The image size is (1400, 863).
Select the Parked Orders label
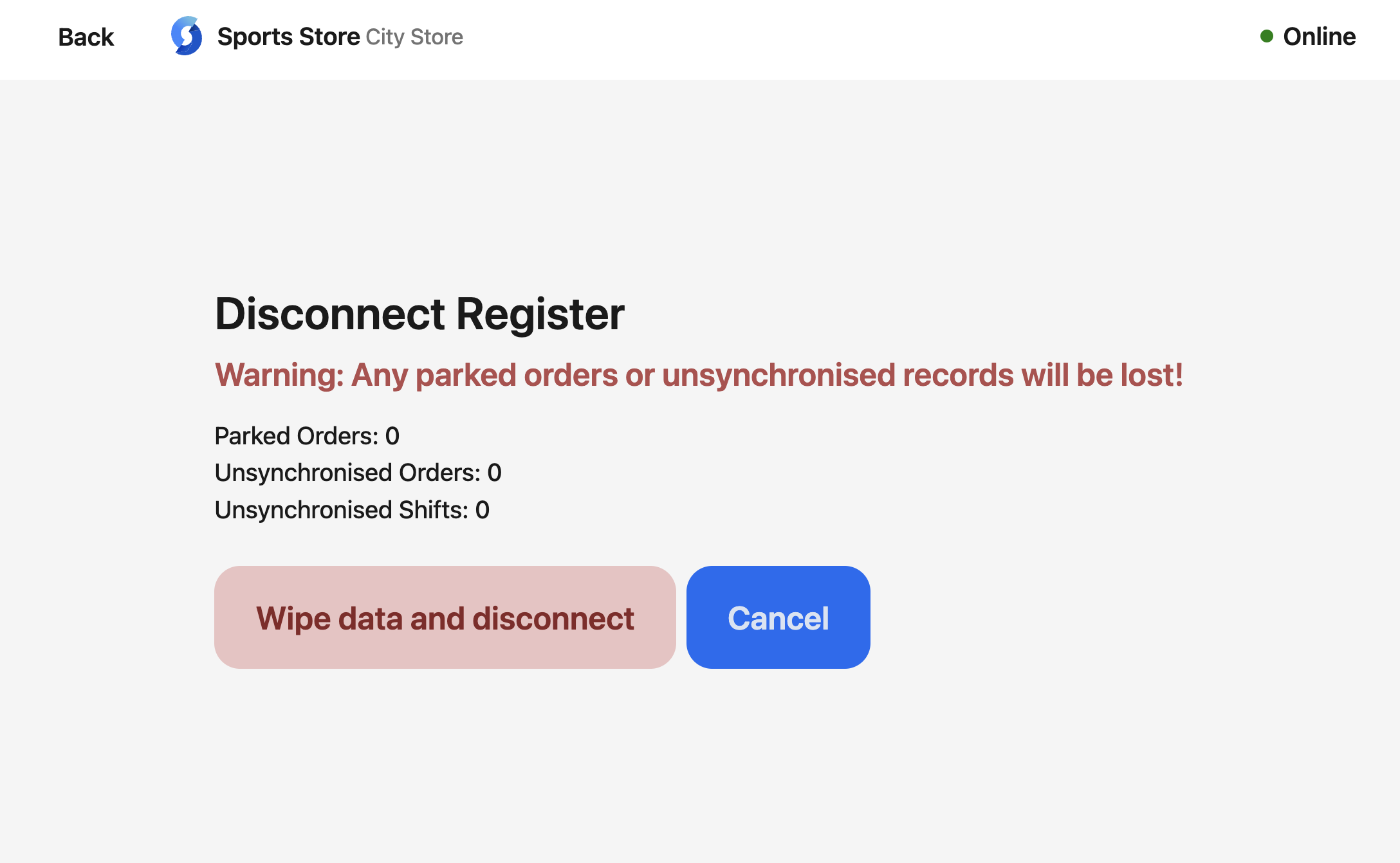pyautogui.click(x=296, y=437)
